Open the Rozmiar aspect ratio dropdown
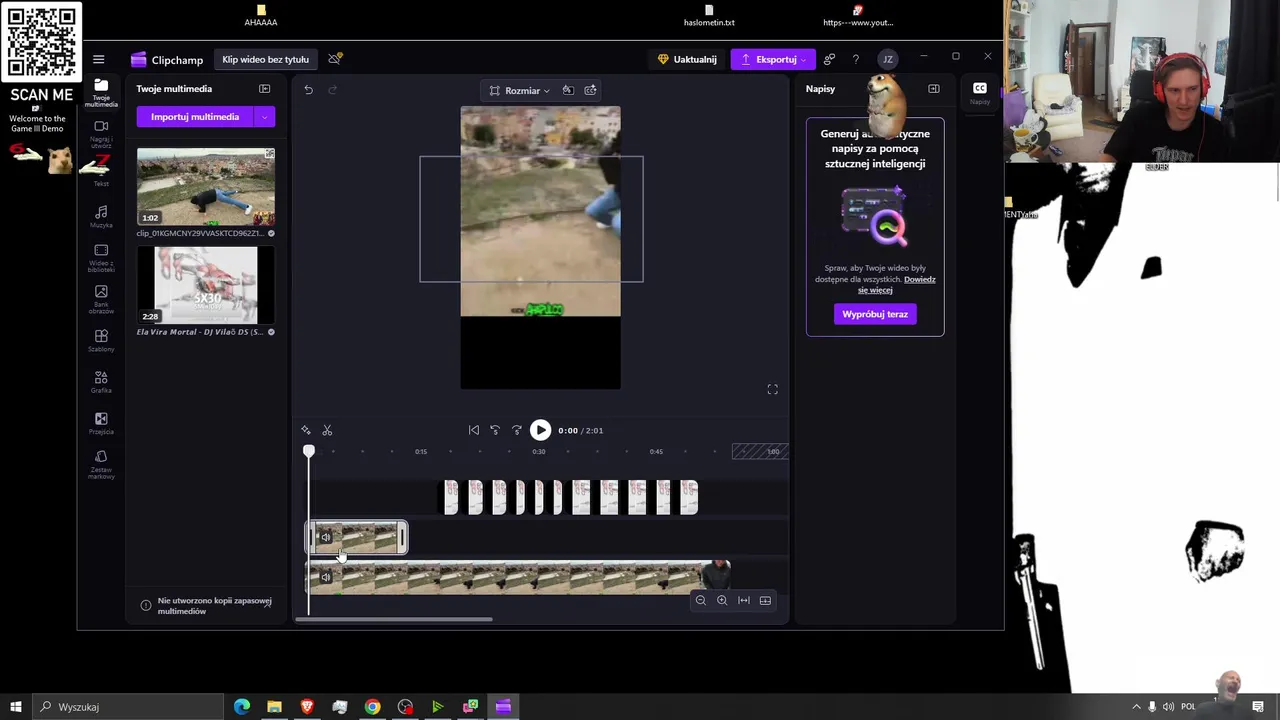This screenshot has height=720, width=1280. [520, 90]
